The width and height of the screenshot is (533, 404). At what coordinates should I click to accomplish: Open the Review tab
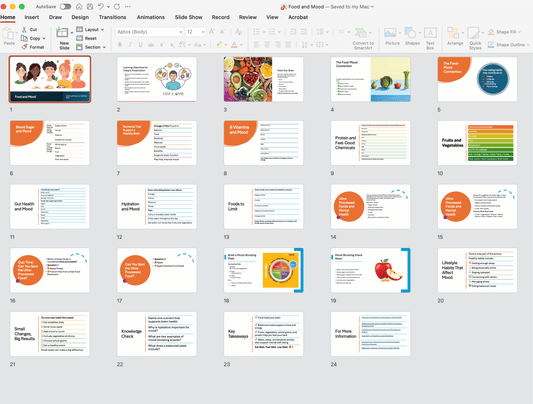(247, 17)
